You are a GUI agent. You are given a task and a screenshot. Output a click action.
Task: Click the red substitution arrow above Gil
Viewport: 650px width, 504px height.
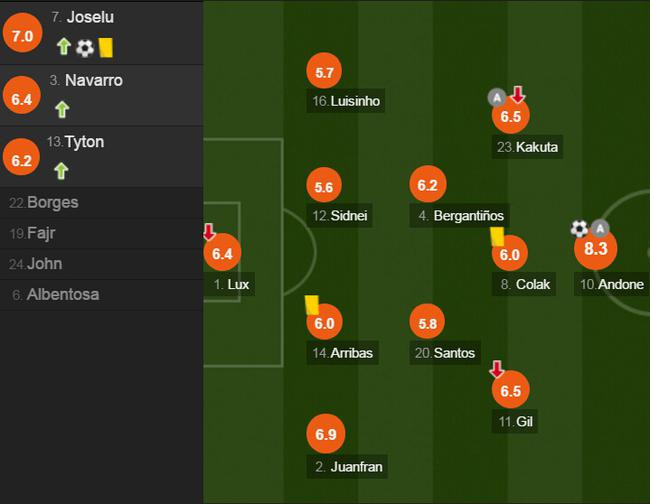[497, 369]
